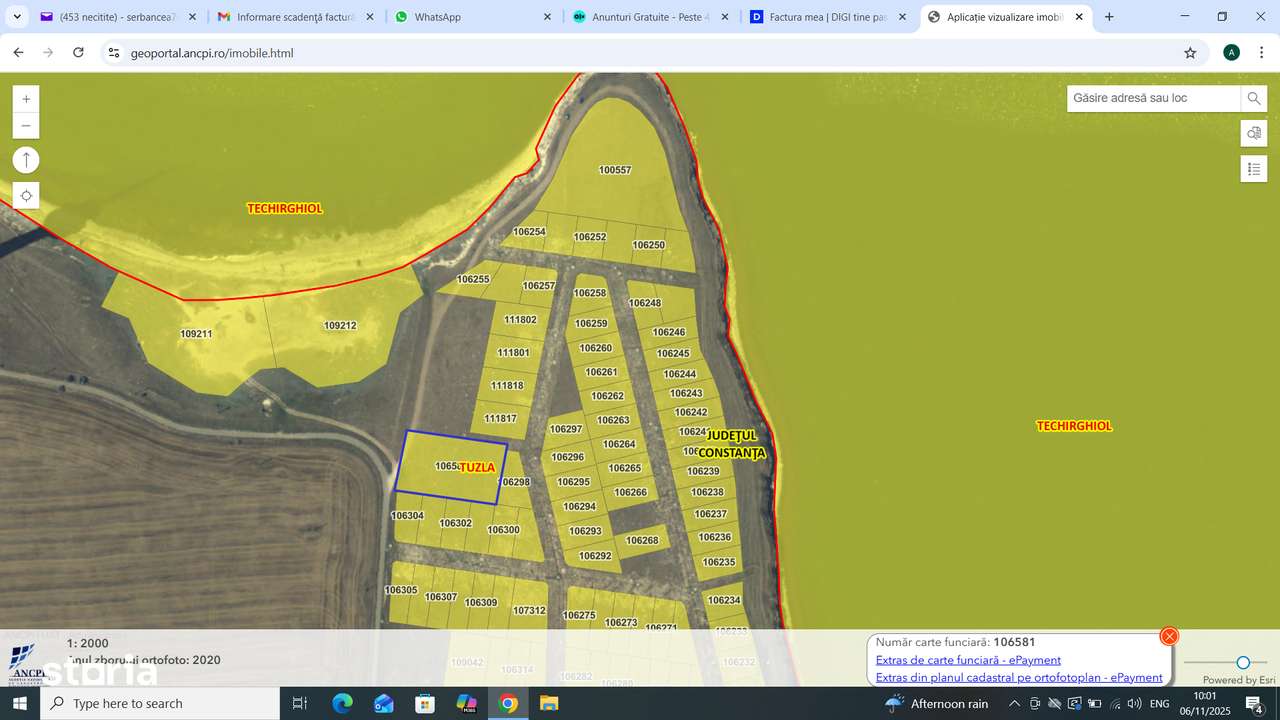Switch to the WhatsApp tab
The width and height of the screenshot is (1280, 720).
pyautogui.click(x=474, y=17)
